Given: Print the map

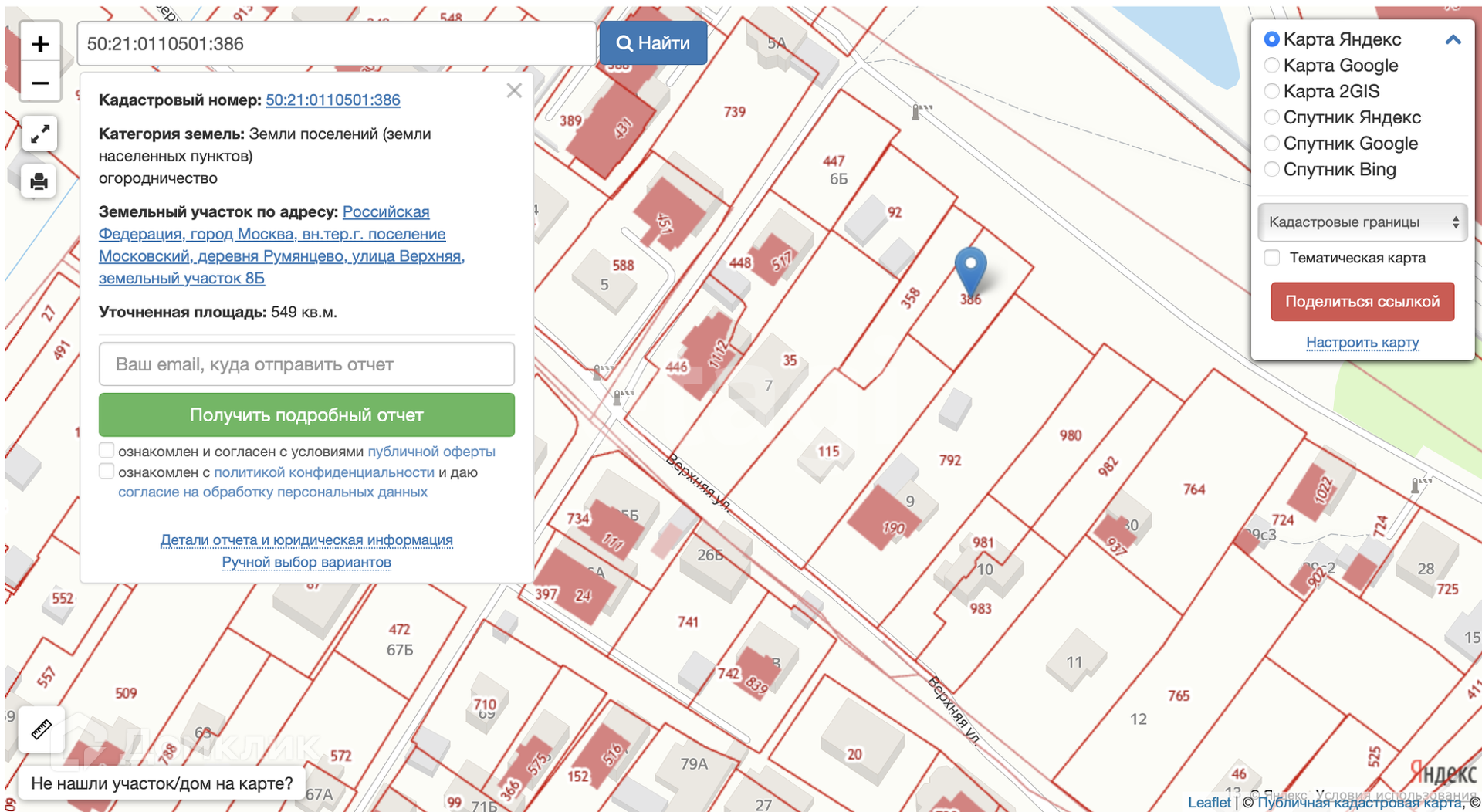Looking at the screenshot, I should coord(40,181).
